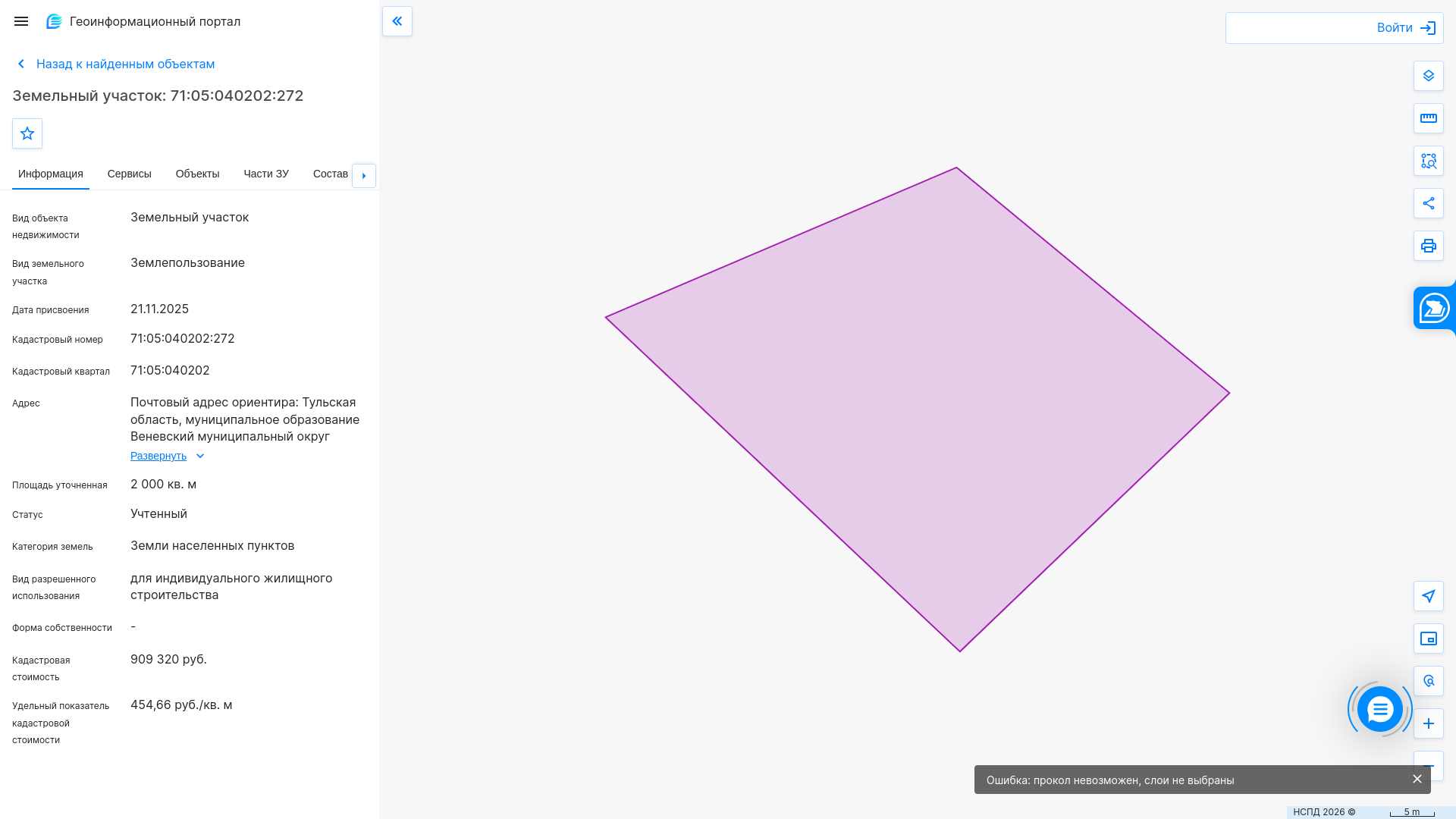This screenshot has height=819, width=1456.
Task: Add parcel to favorites with star icon
Action: click(x=27, y=133)
